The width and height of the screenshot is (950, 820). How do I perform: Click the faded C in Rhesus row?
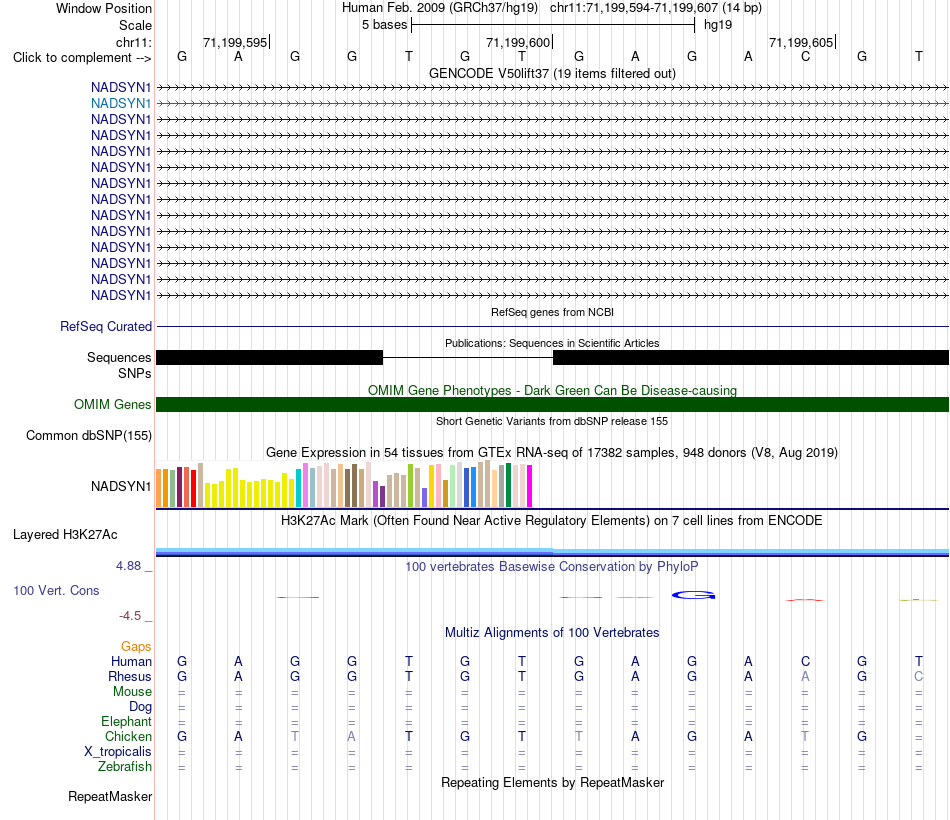point(918,676)
